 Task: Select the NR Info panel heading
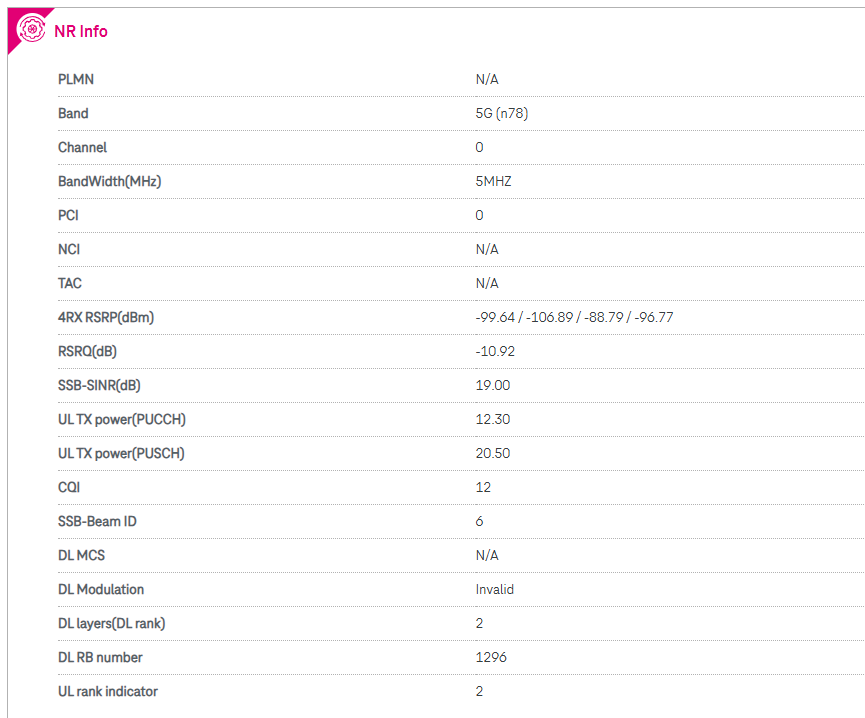pos(81,31)
